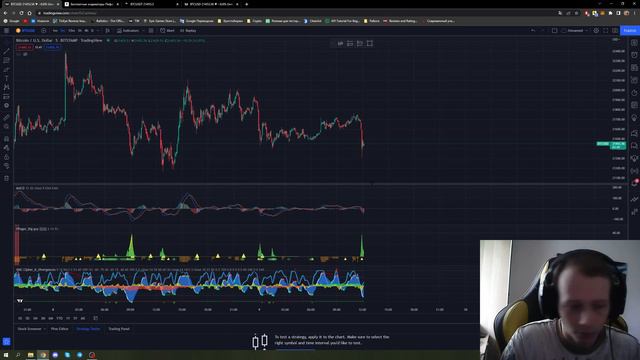The height and width of the screenshot is (360, 640).
Task: Click the current price label on price scale
Action: (x=618, y=145)
